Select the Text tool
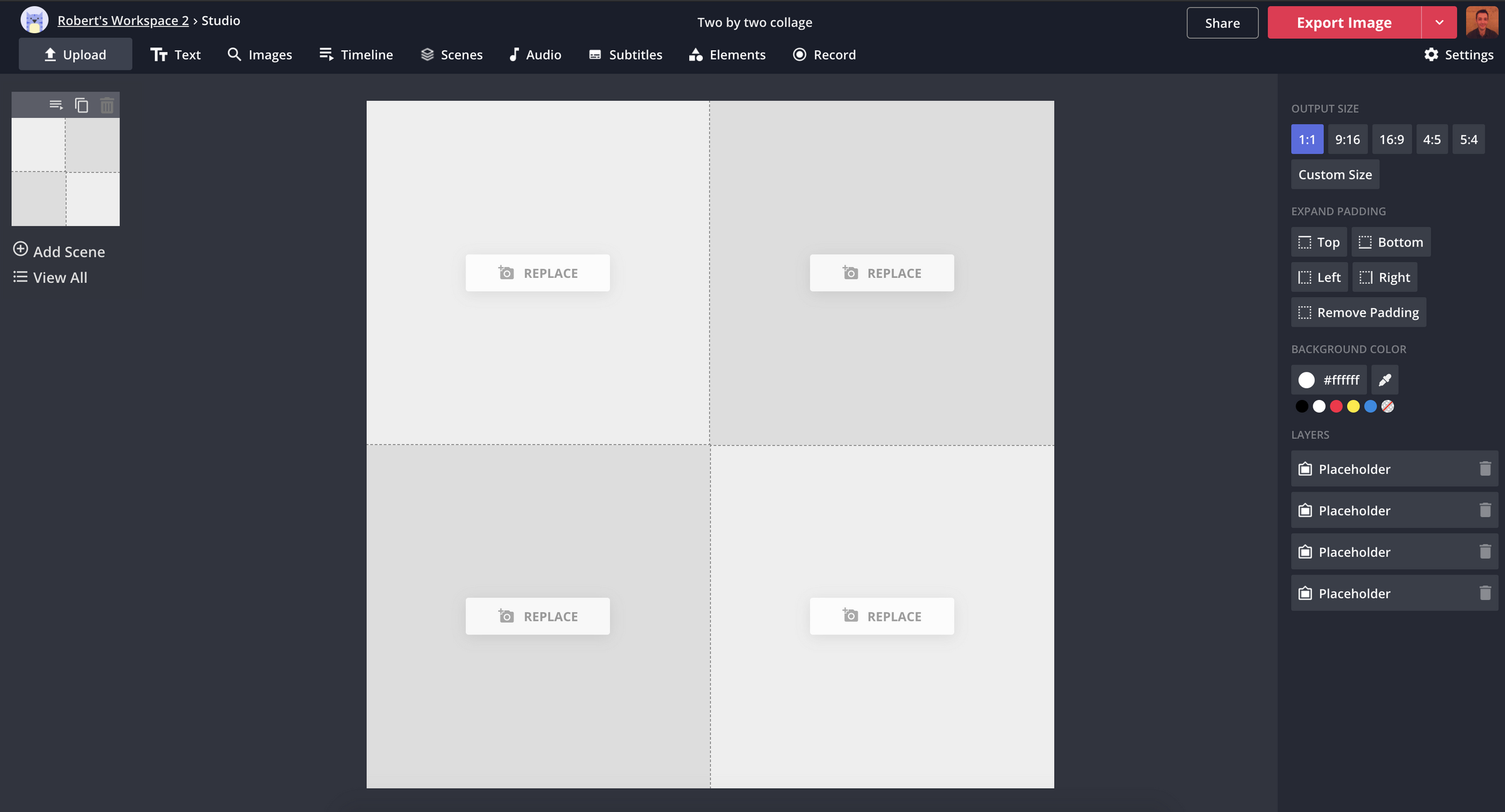 pos(176,55)
